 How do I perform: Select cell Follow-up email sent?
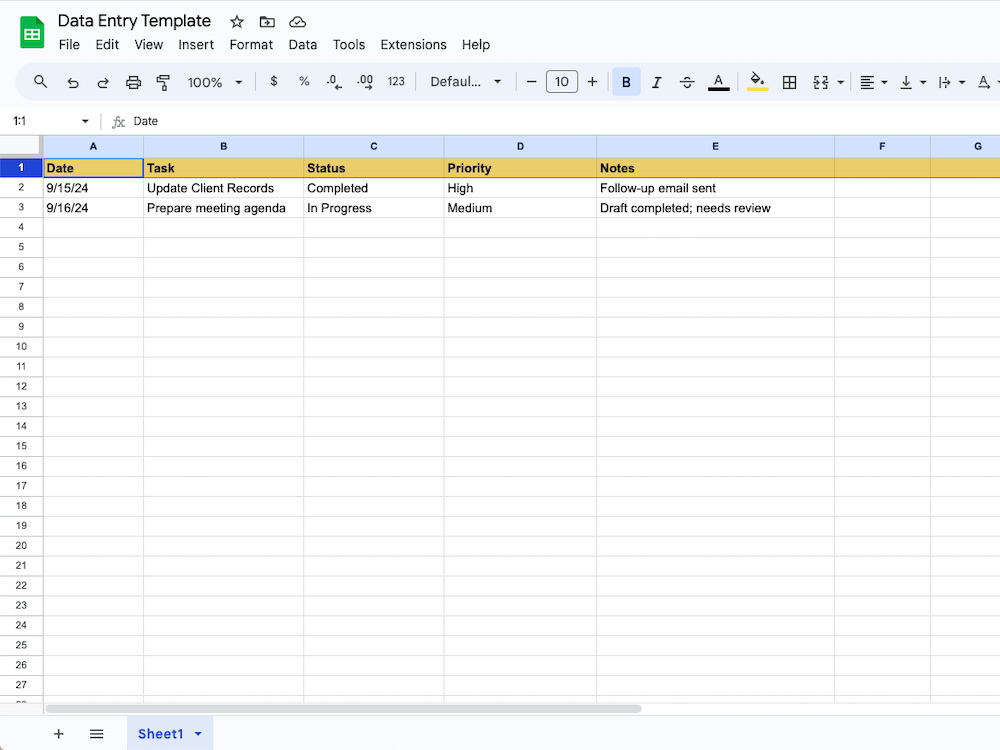pyautogui.click(x=716, y=188)
